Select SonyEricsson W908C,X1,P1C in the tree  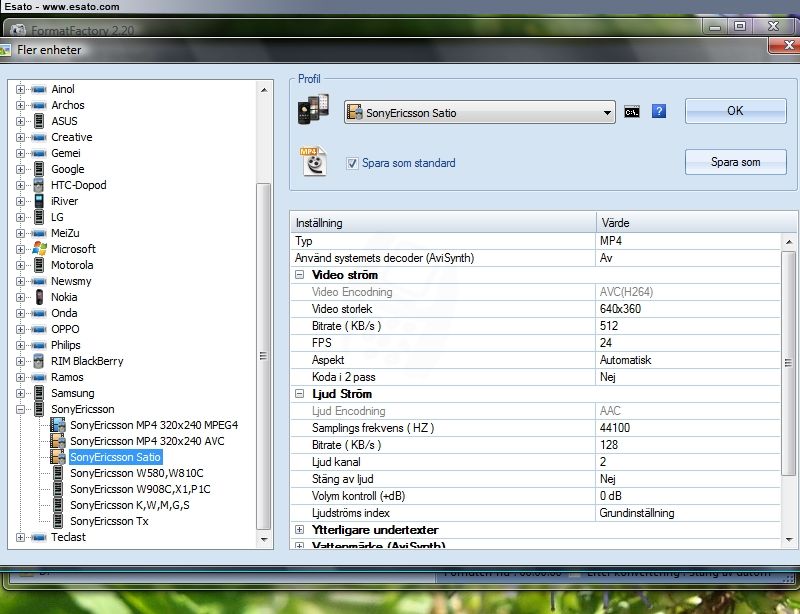(140, 489)
